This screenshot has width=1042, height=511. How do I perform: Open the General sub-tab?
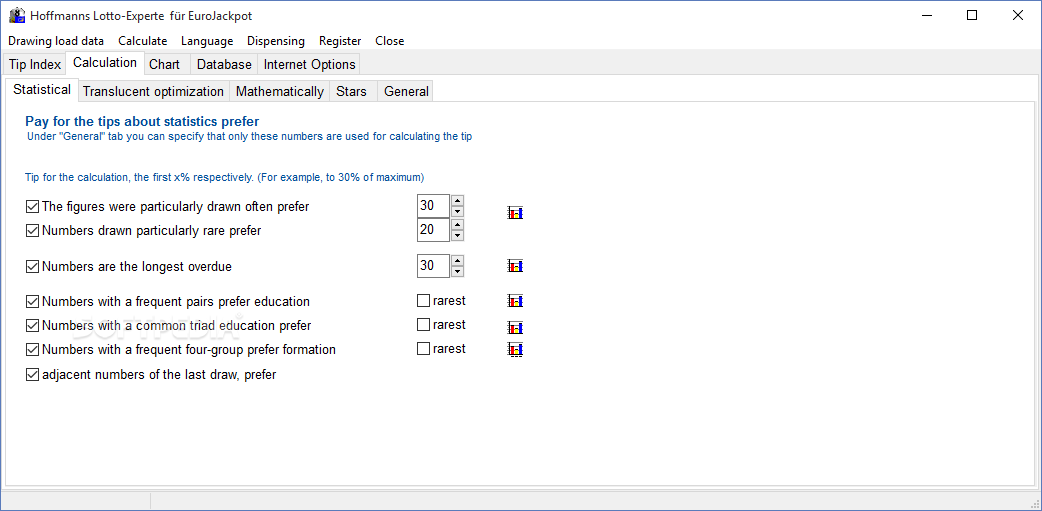(x=407, y=91)
